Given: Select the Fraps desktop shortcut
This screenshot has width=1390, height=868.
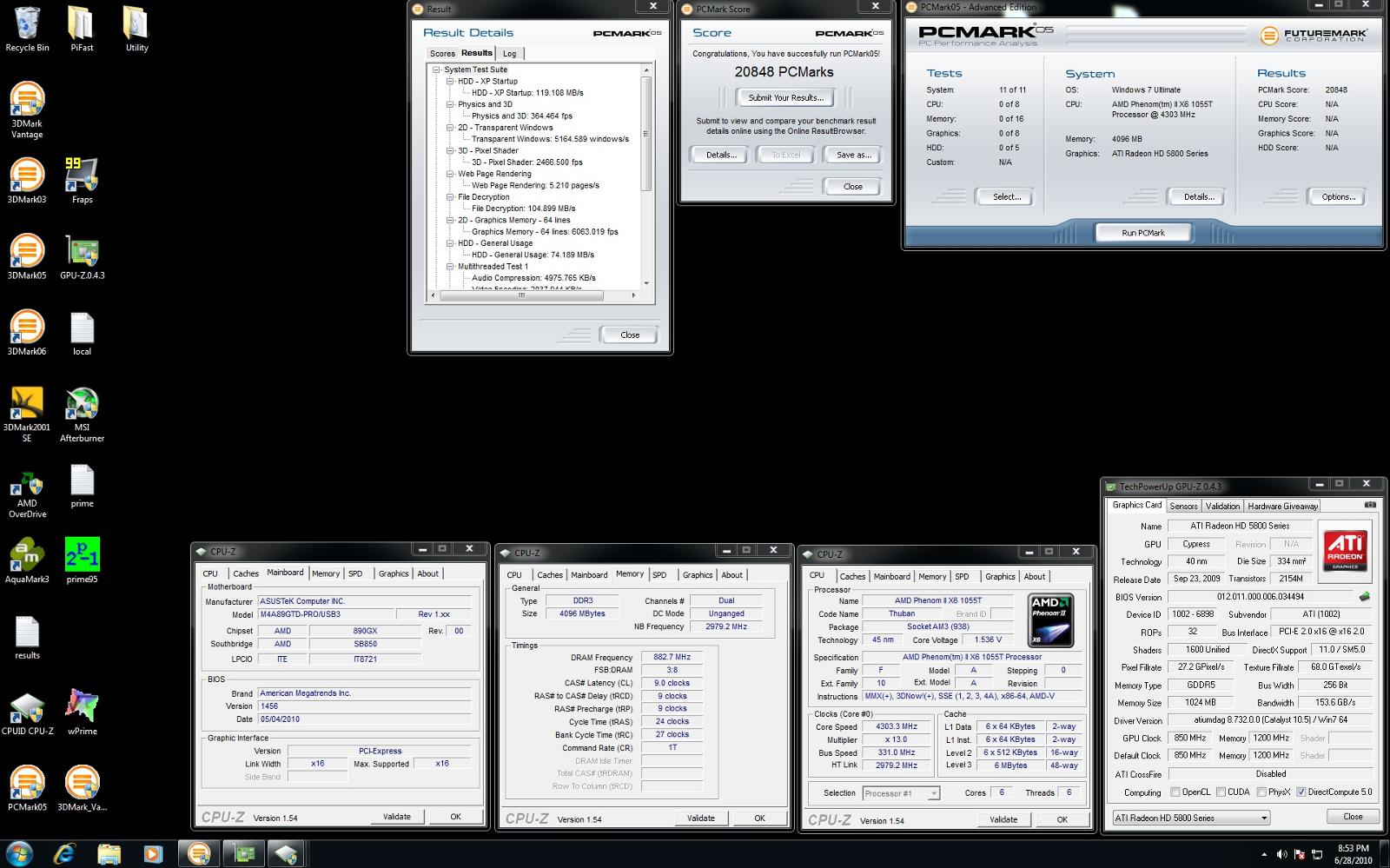Looking at the screenshot, I should 82,181.
